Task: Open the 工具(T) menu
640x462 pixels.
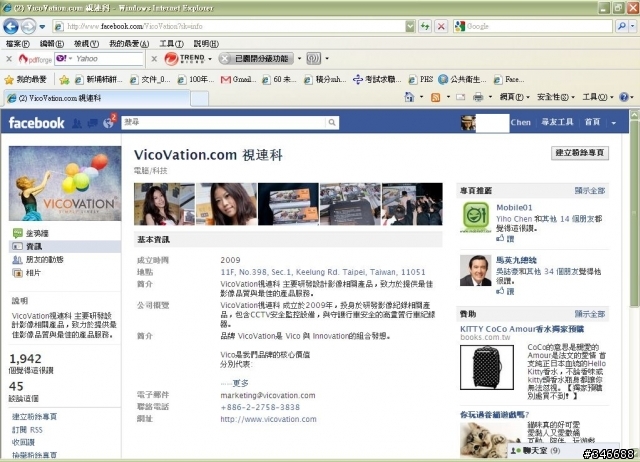Action: [x=171, y=44]
